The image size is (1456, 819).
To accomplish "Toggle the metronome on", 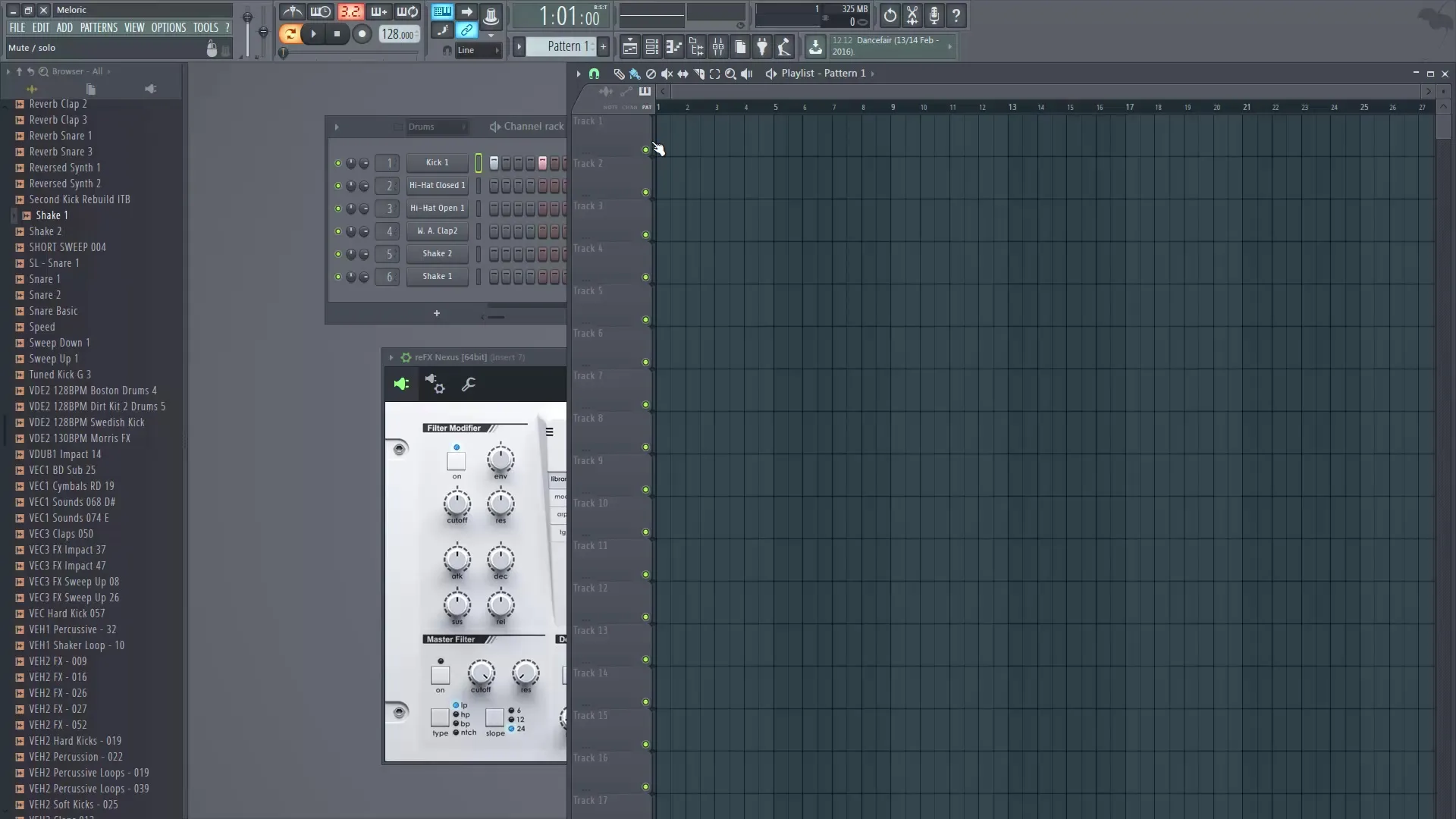I will pyautogui.click(x=292, y=11).
